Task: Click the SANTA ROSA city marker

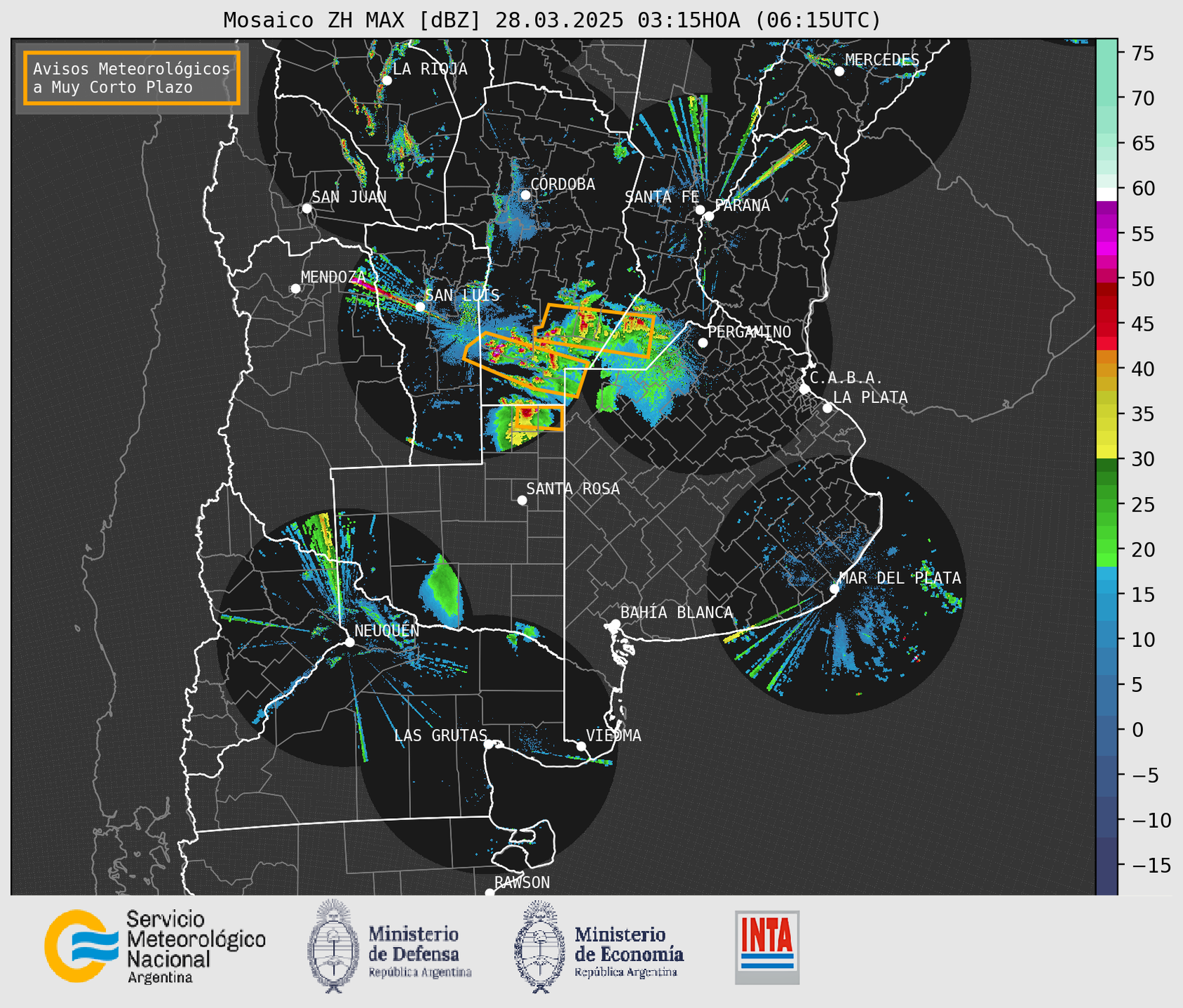Action: 522,500
